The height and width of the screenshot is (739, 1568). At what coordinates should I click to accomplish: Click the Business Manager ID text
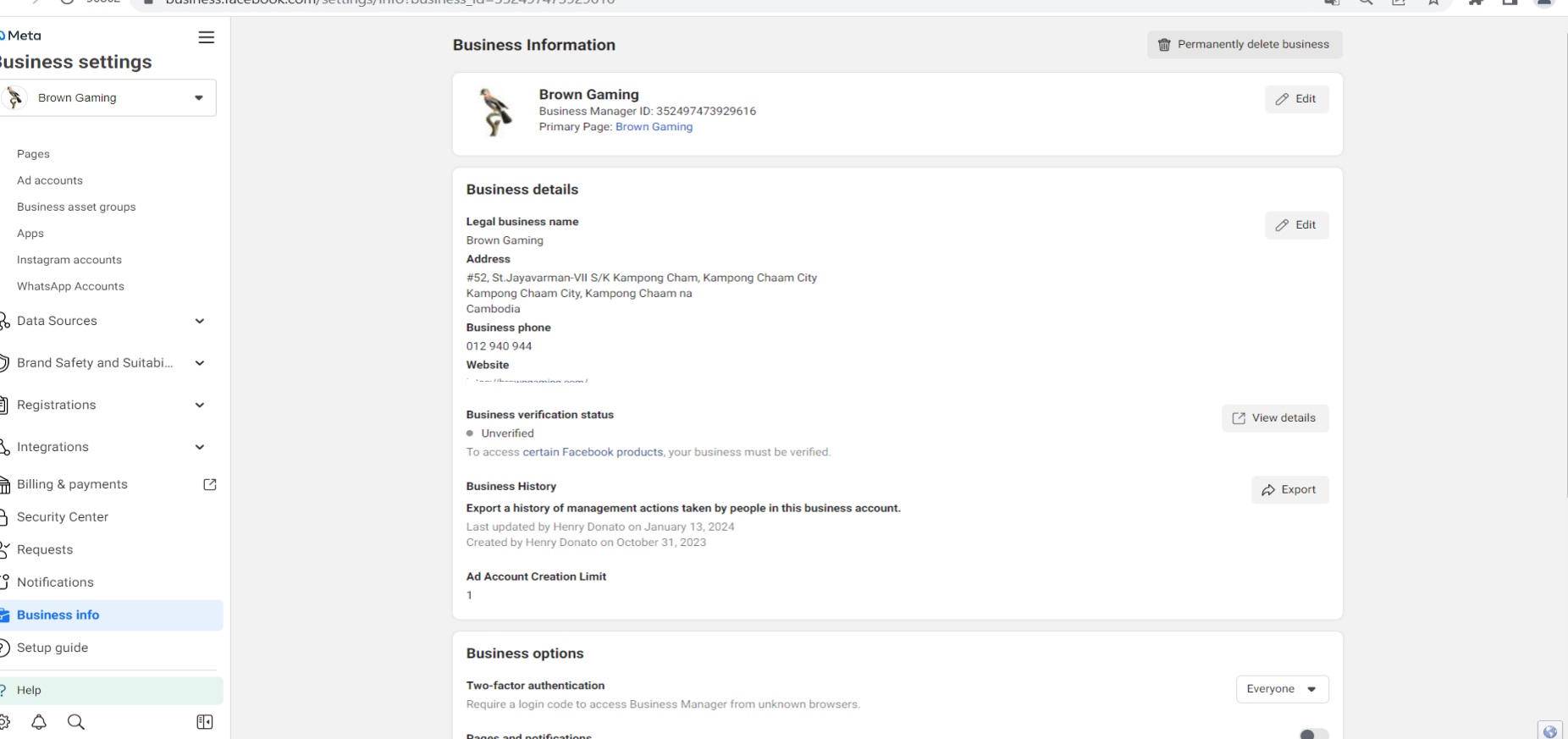point(648,111)
